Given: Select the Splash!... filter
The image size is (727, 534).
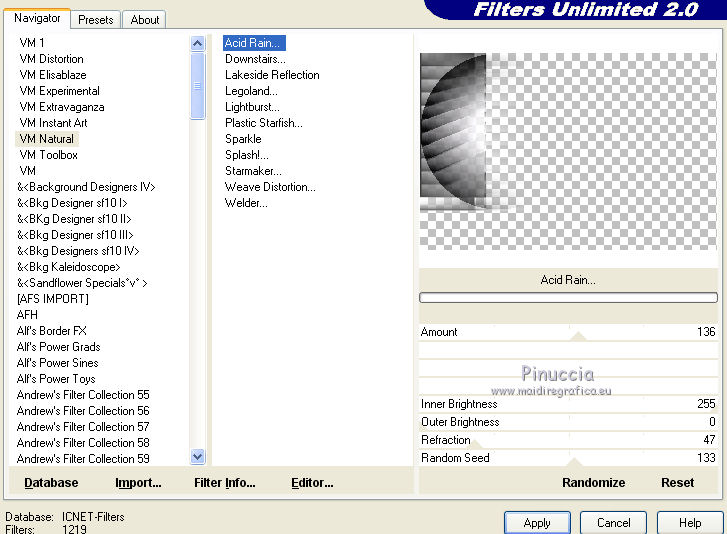Looking at the screenshot, I should tap(247, 155).
